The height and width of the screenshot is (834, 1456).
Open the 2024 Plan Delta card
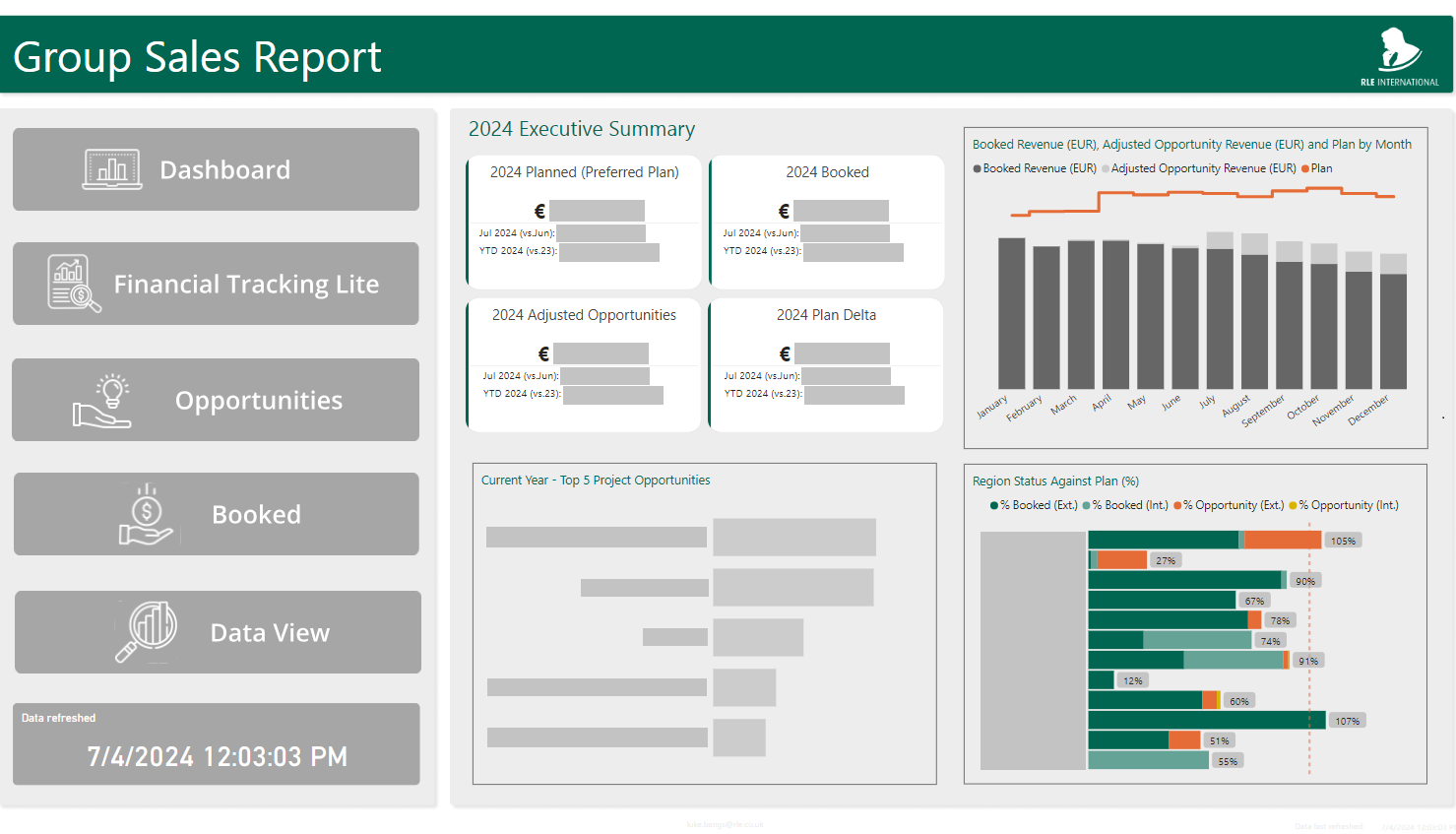826,364
